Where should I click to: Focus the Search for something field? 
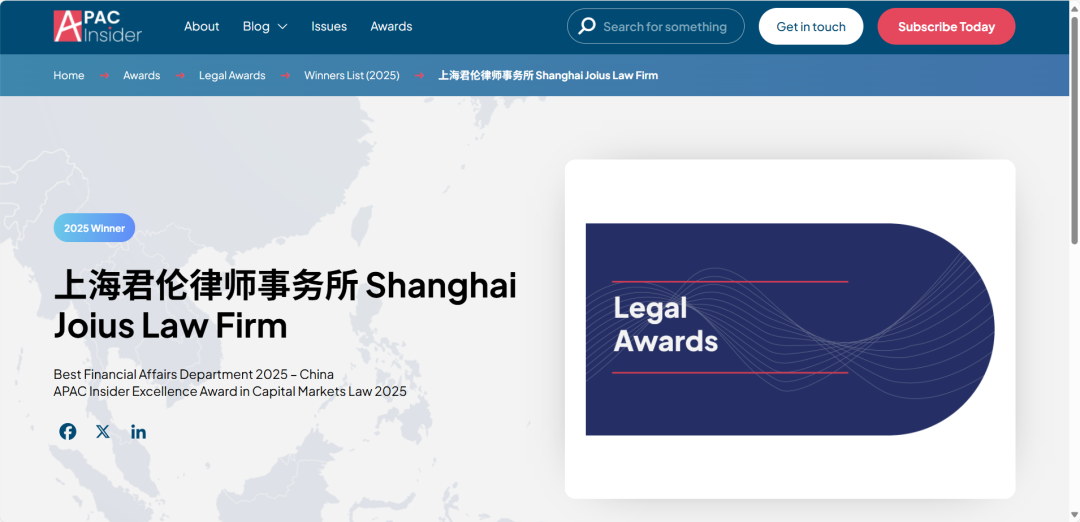(656, 26)
